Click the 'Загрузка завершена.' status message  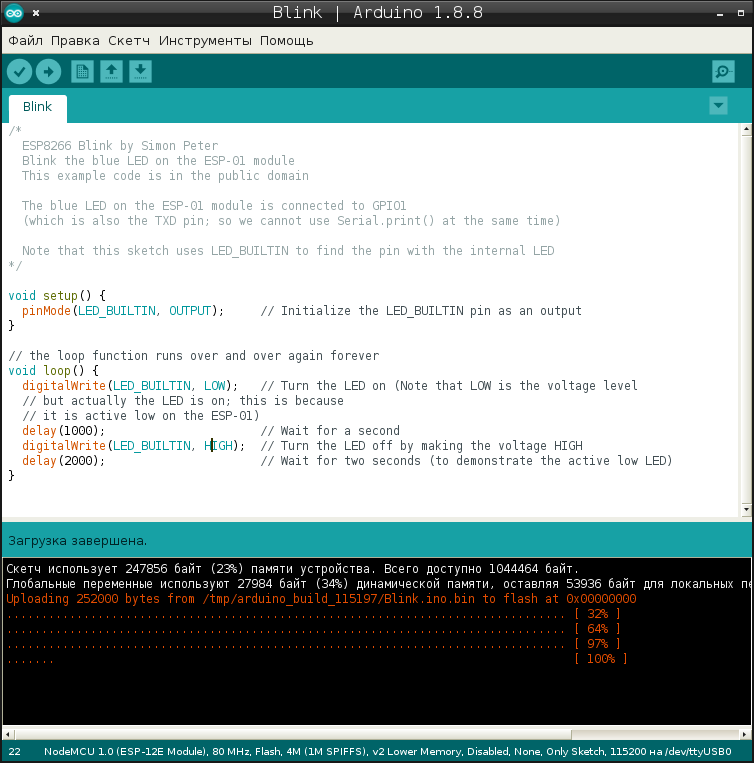pyautogui.click(x=78, y=541)
